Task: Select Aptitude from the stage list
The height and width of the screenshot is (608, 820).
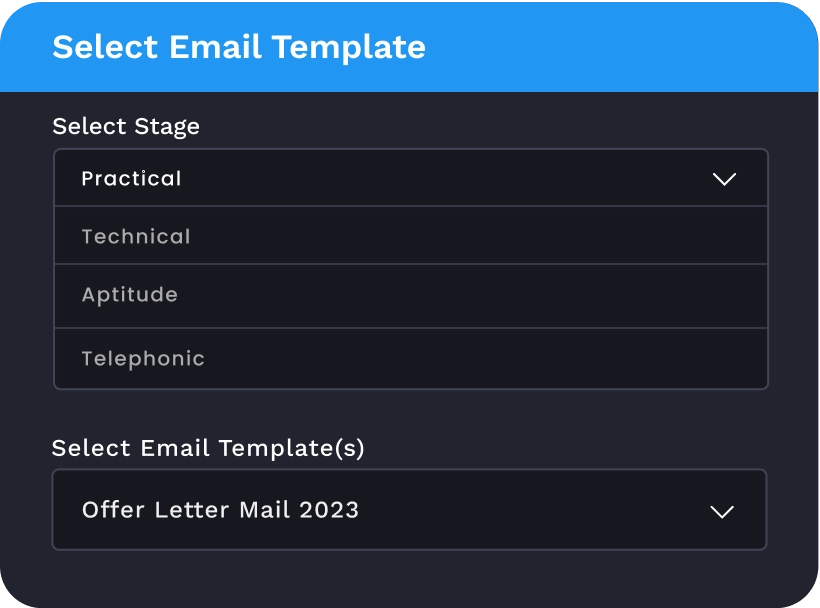Action: point(130,295)
